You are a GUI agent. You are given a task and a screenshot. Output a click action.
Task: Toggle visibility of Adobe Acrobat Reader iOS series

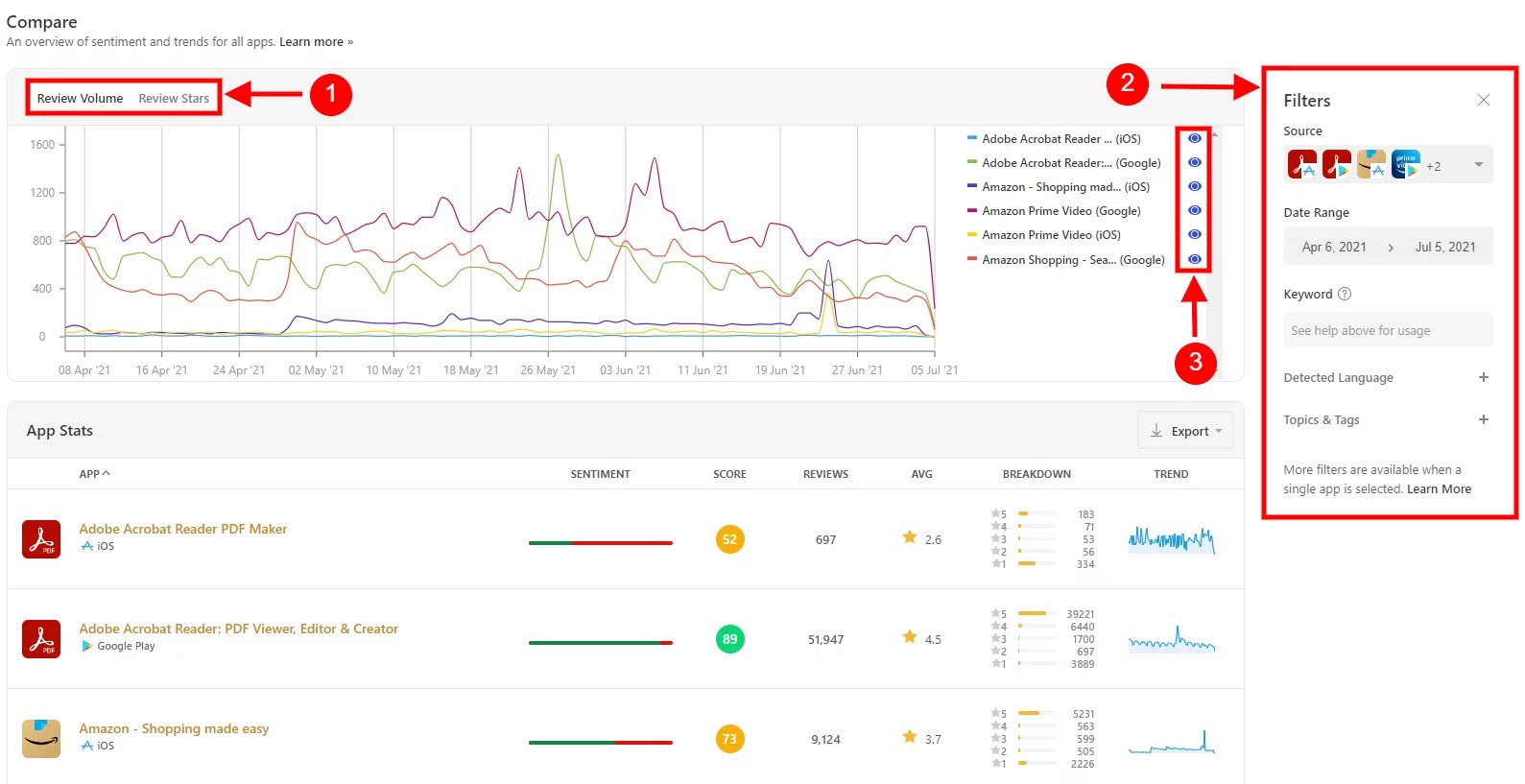pos(1195,138)
